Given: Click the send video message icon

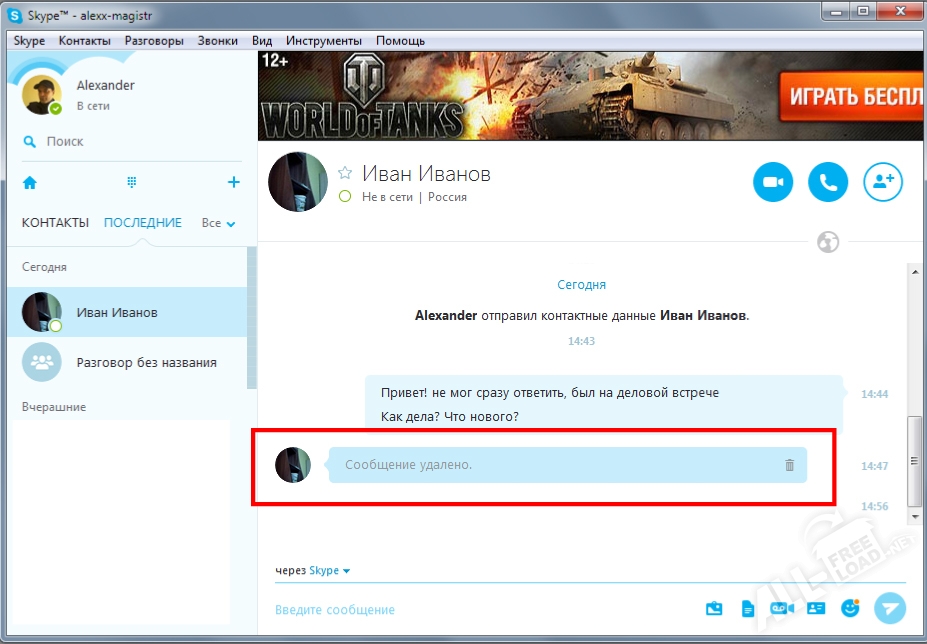Looking at the screenshot, I should (x=781, y=608).
